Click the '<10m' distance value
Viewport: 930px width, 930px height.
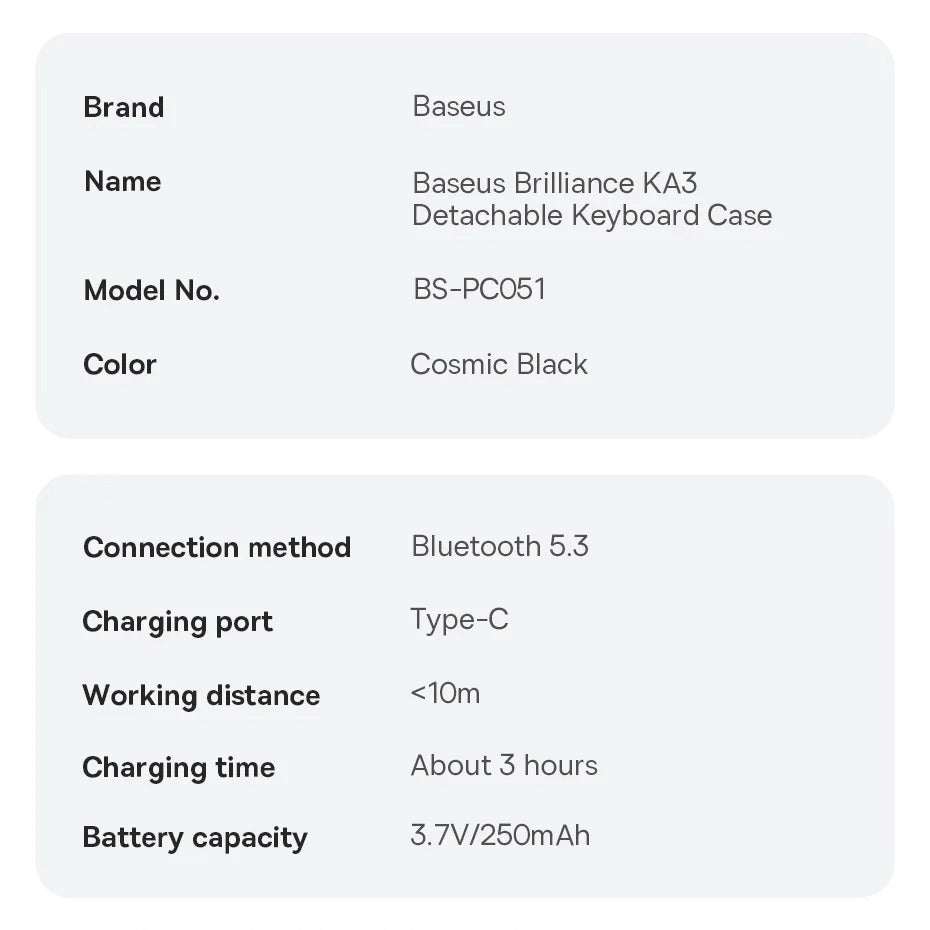click(x=445, y=693)
